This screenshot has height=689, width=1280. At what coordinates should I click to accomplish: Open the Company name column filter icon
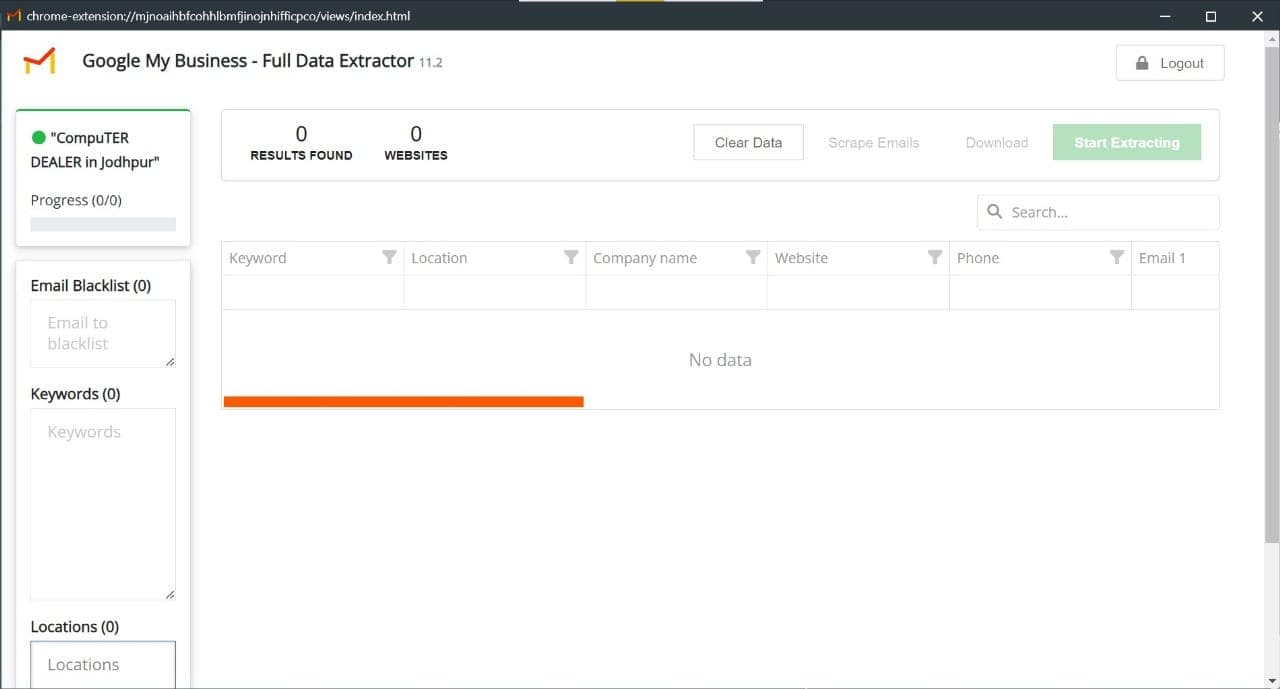(753, 257)
